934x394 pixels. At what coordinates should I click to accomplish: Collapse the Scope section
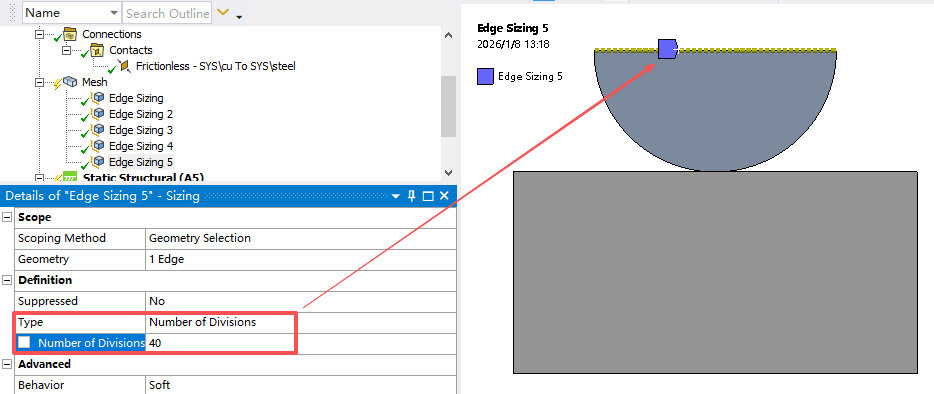pyautogui.click(x=7, y=217)
